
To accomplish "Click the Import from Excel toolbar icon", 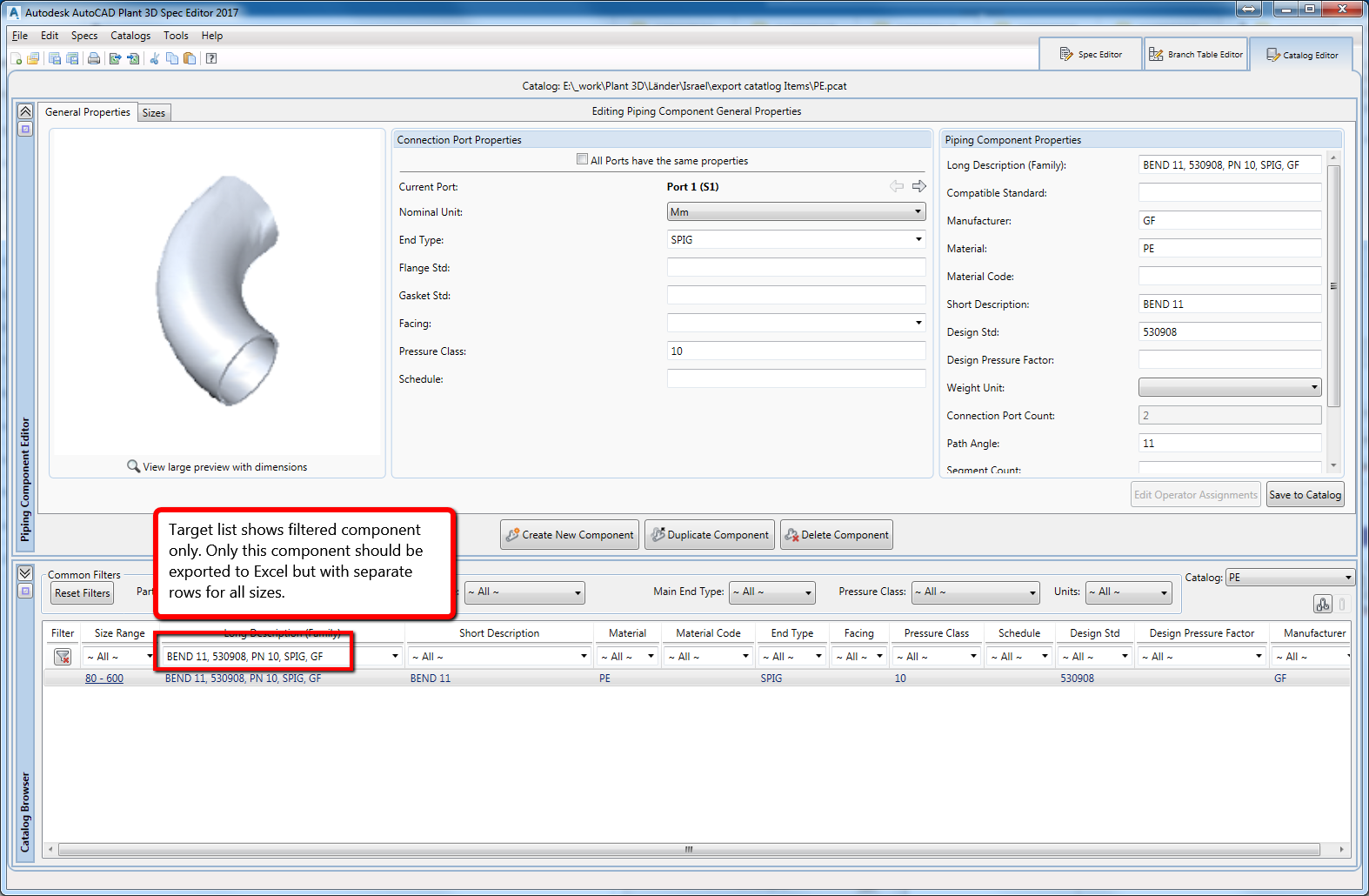I will (x=133, y=58).
